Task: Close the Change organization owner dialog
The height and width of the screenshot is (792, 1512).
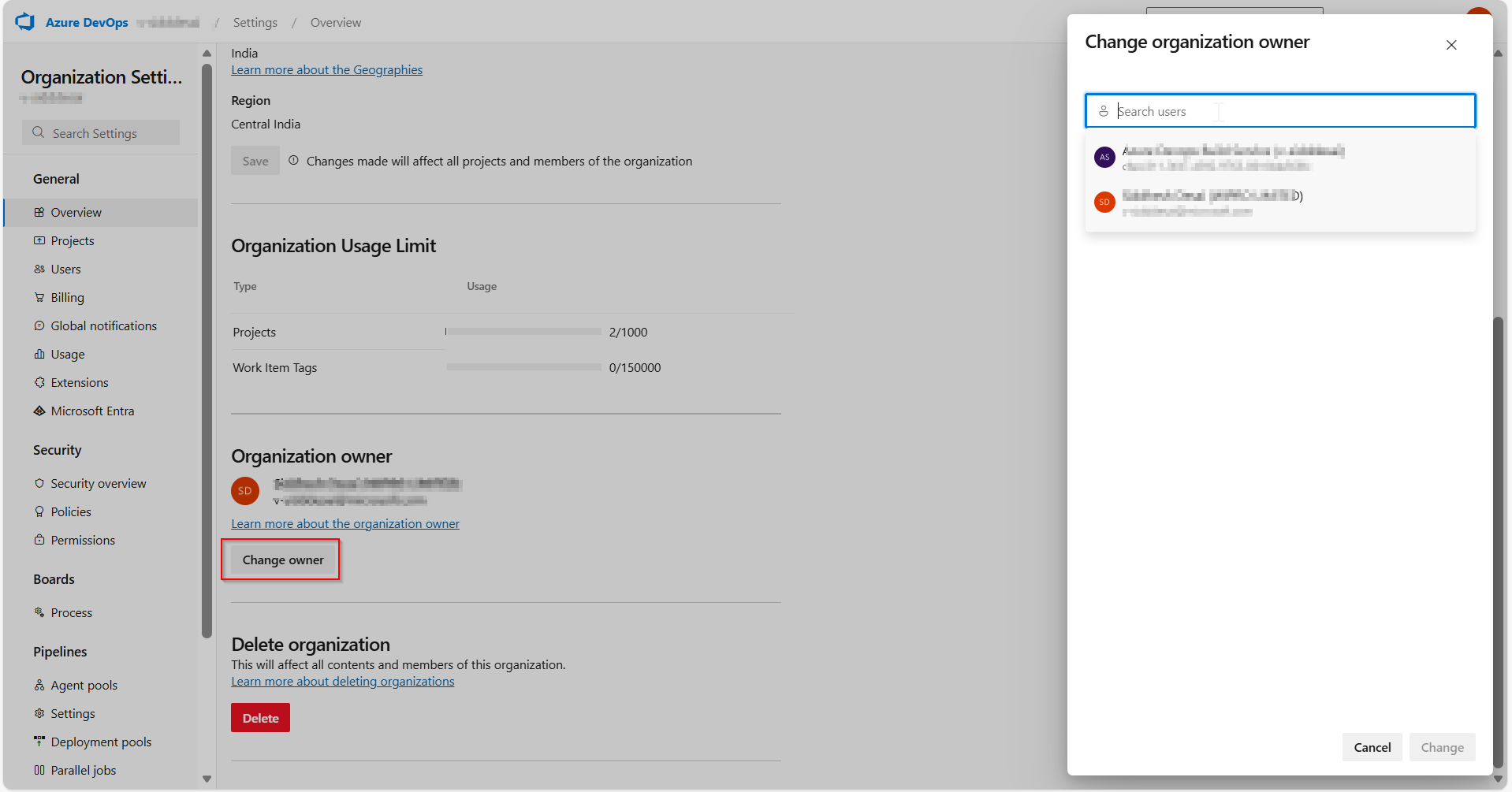Action: click(1451, 45)
